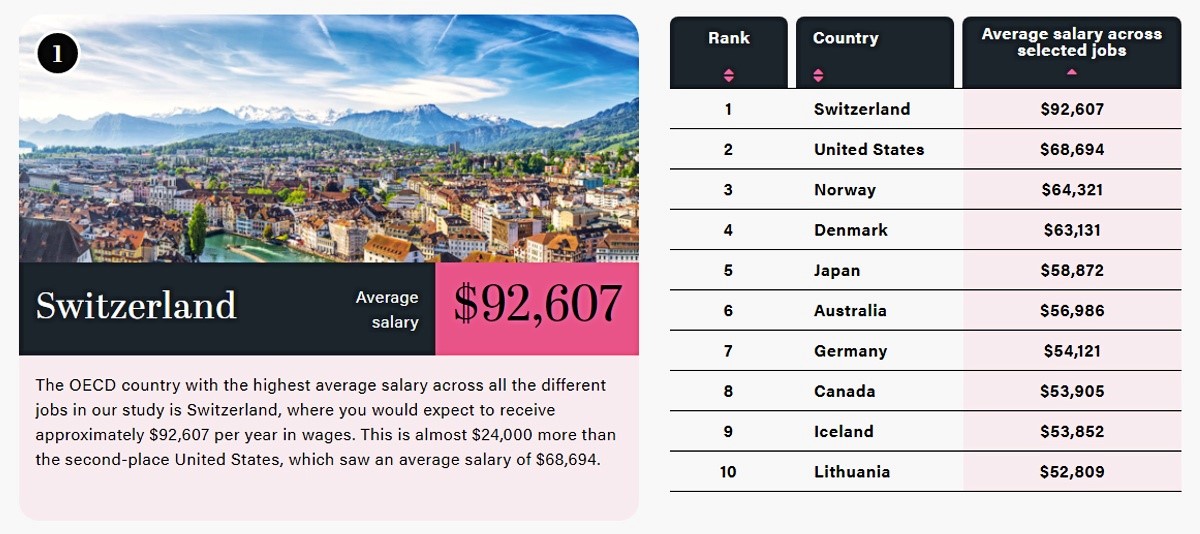Click the Average salary sort arrow
1200x534 pixels.
[x=1071, y=72]
